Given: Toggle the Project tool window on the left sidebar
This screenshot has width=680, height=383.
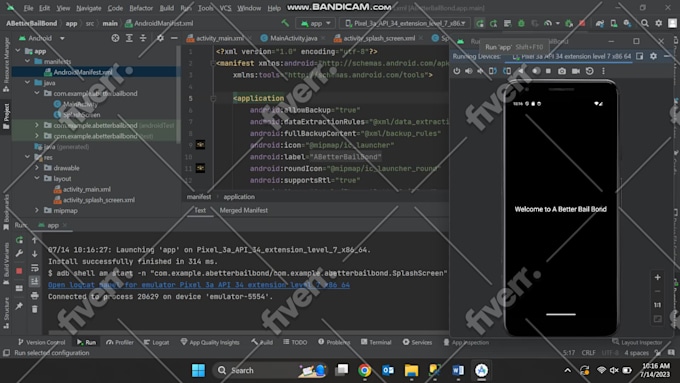Looking at the screenshot, I should pos(6,117).
